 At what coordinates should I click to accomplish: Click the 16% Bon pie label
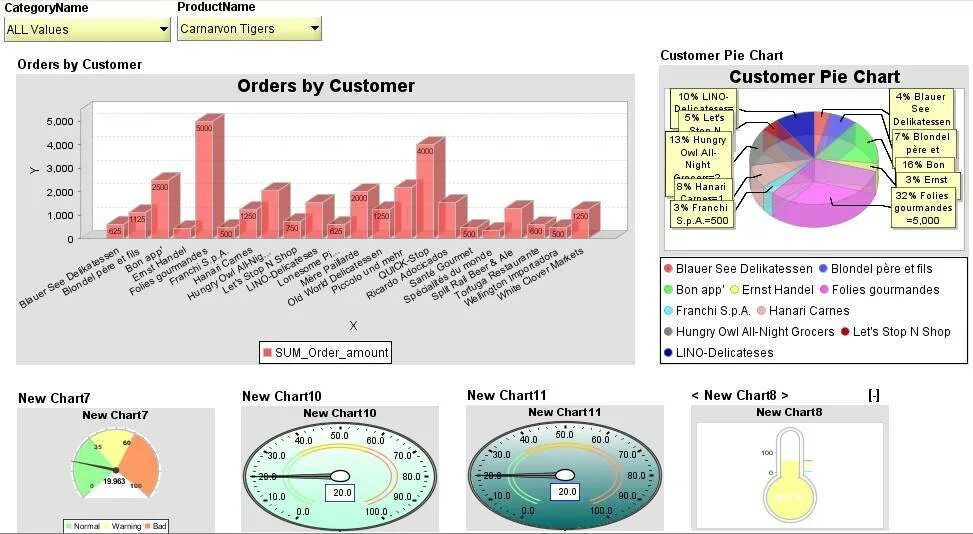[x=924, y=164]
